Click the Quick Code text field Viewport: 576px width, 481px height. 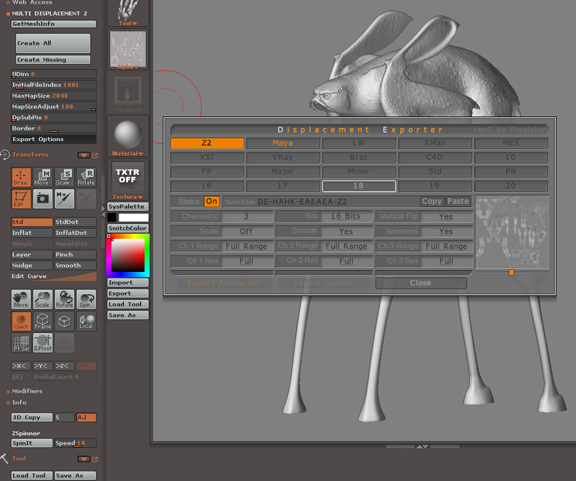pos(321,201)
